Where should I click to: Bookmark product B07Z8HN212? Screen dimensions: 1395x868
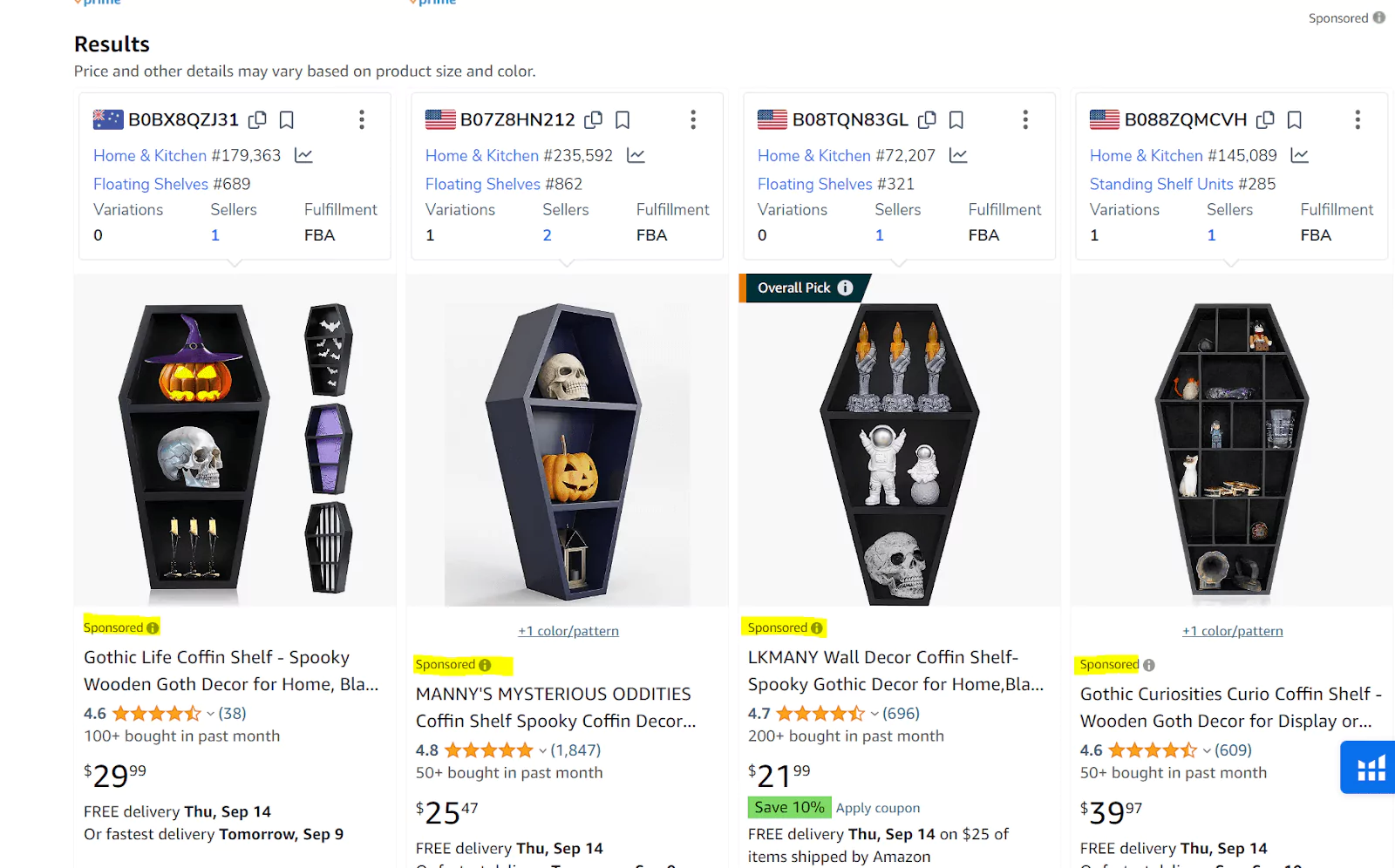click(x=622, y=119)
